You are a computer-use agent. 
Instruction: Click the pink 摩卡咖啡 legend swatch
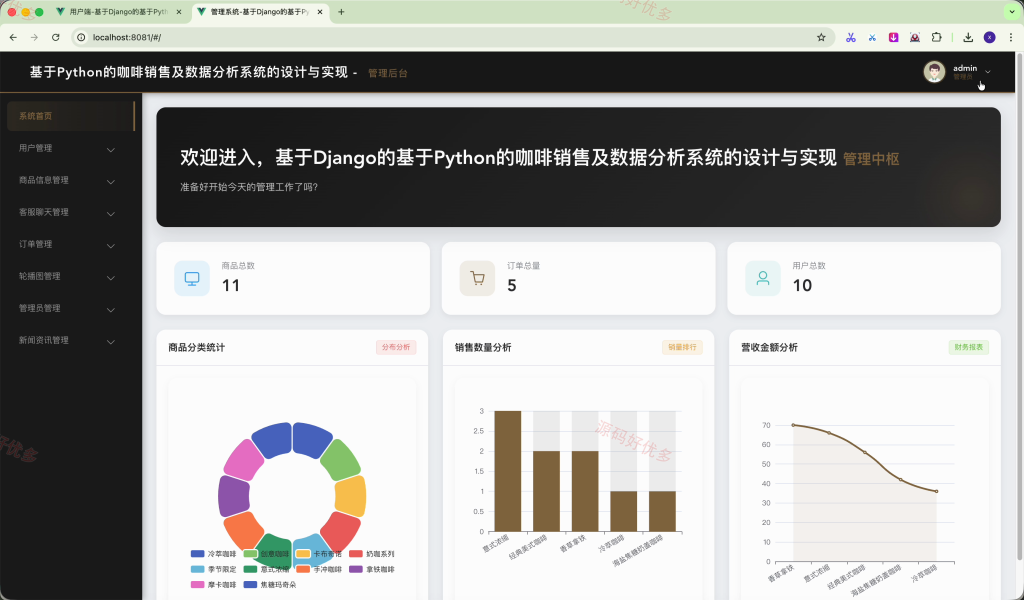(x=197, y=584)
